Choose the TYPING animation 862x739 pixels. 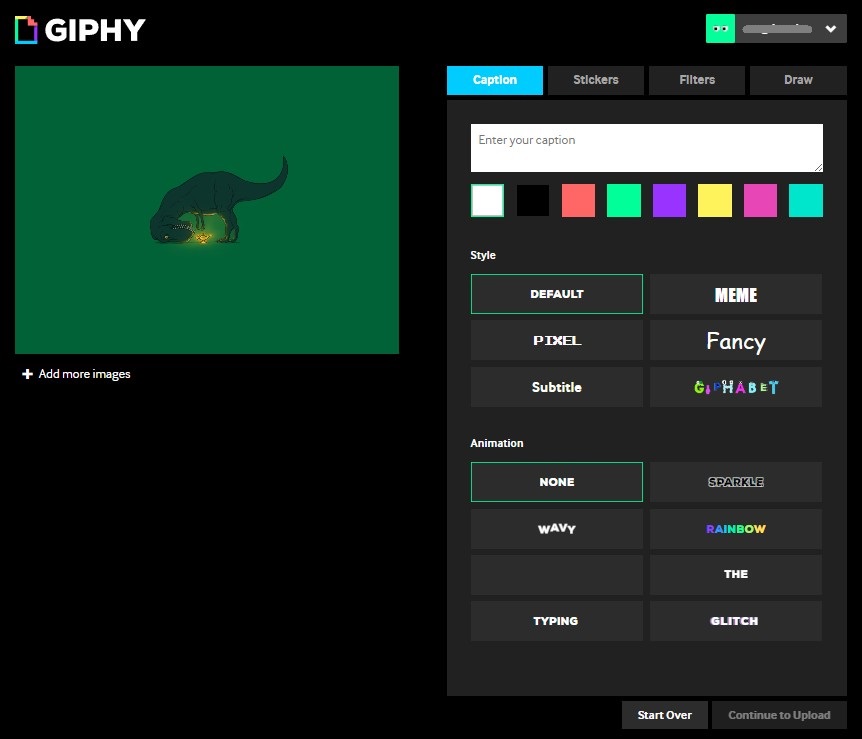point(557,621)
